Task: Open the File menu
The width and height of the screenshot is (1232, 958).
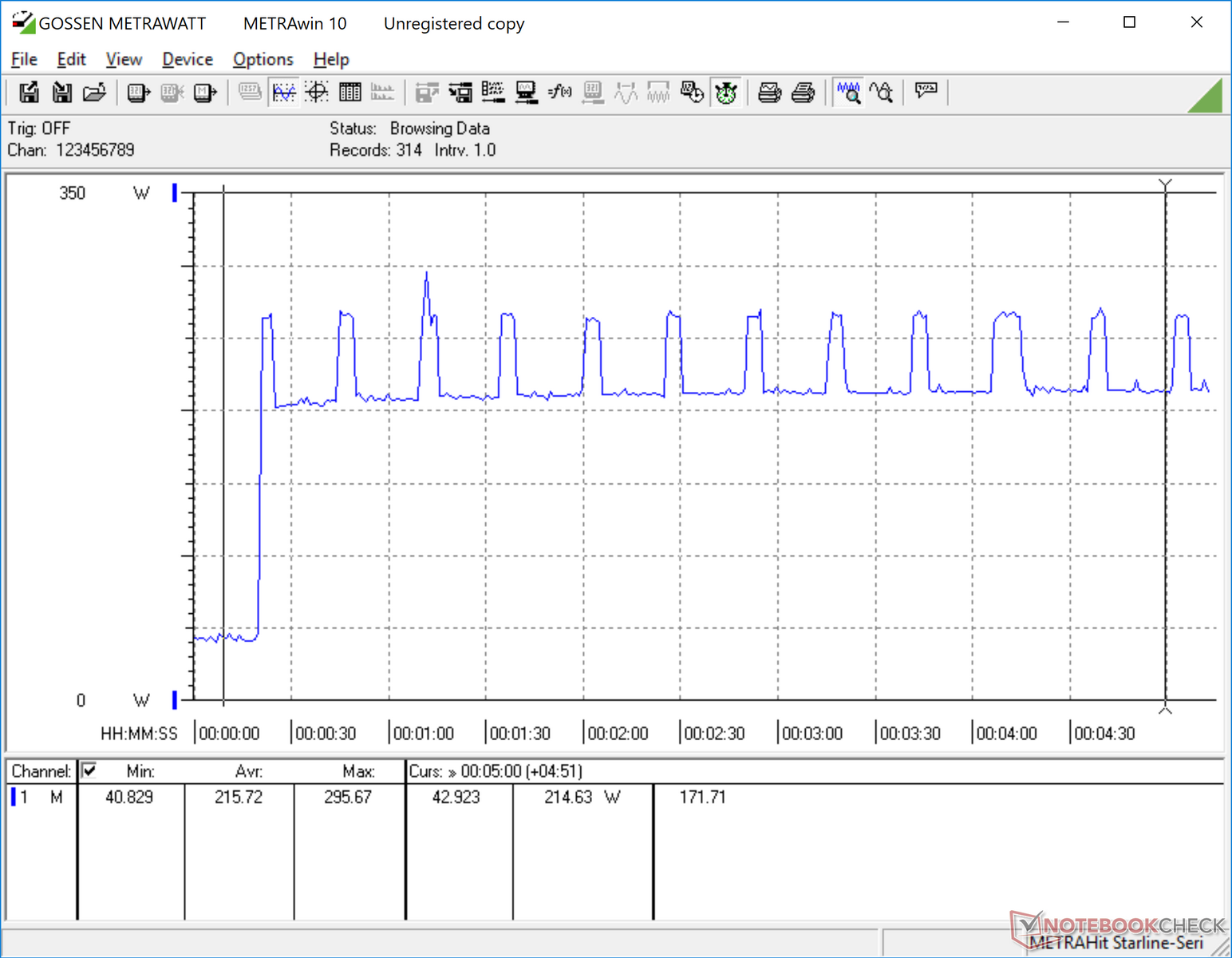Action: 24,59
